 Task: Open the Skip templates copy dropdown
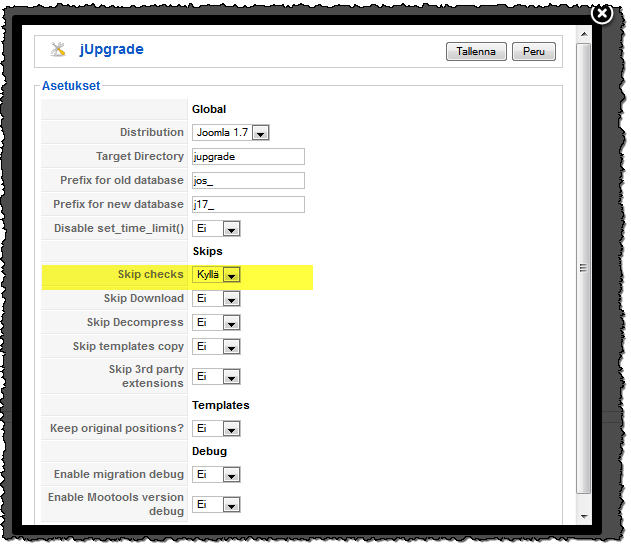click(216, 347)
